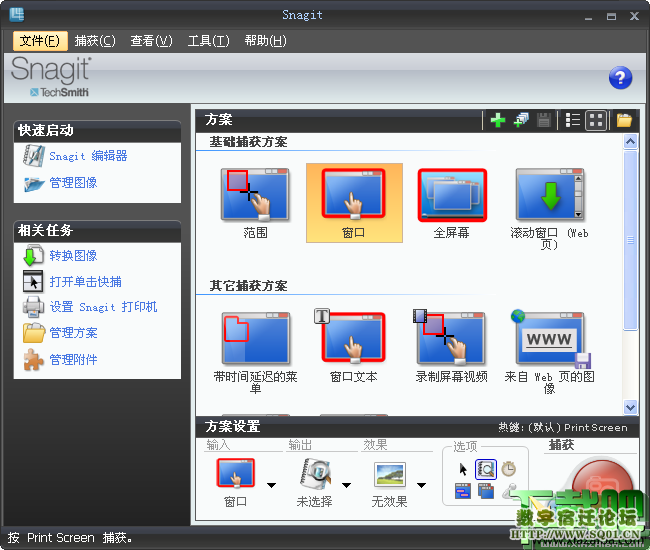Open 设置 Snagit 打印机 task
The width and height of the screenshot is (650, 550).
103,307
